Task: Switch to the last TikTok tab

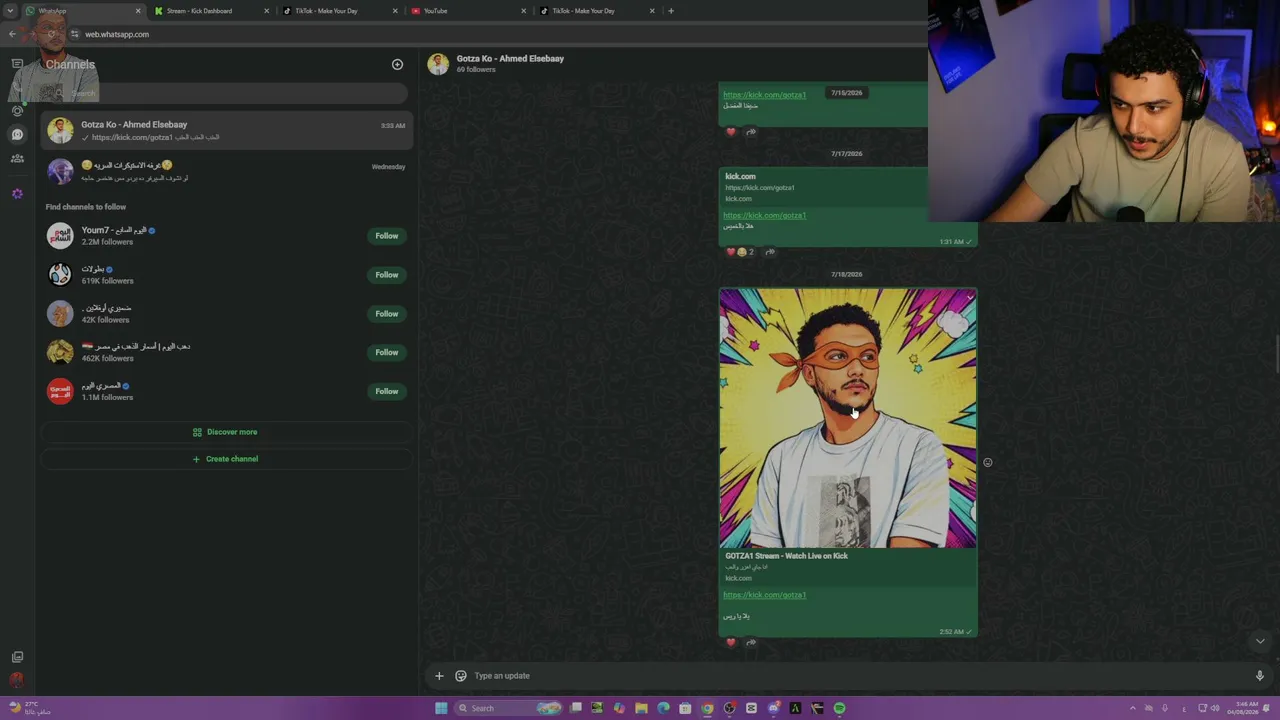Action: tap(596, 11)
